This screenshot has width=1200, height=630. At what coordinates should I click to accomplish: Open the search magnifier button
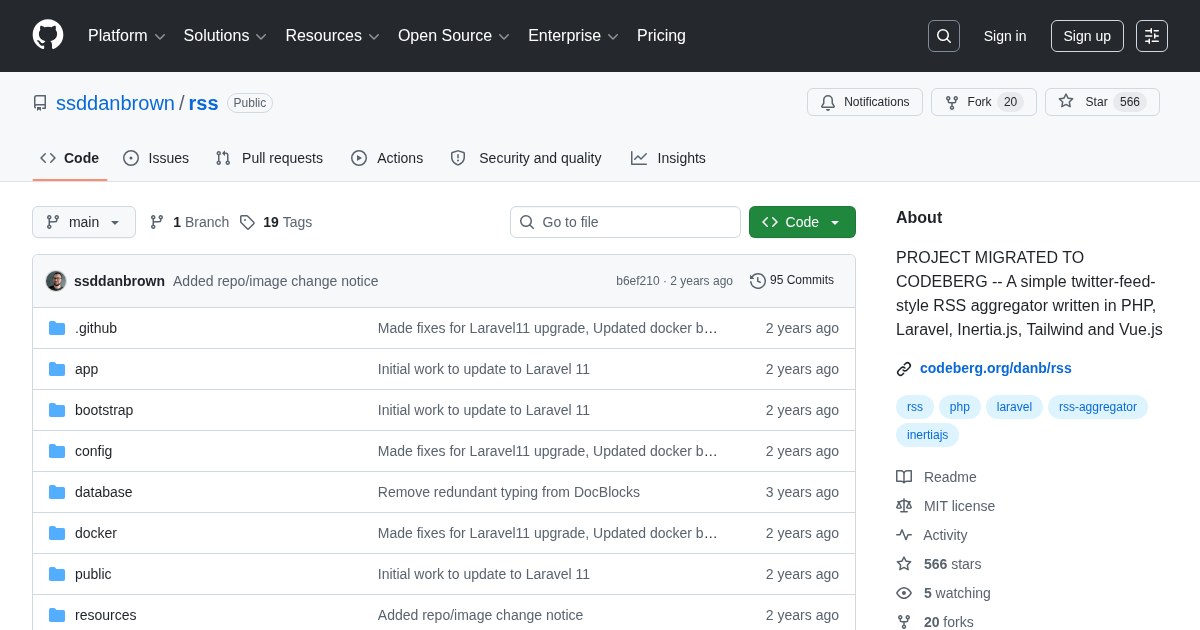click(944, 36)
